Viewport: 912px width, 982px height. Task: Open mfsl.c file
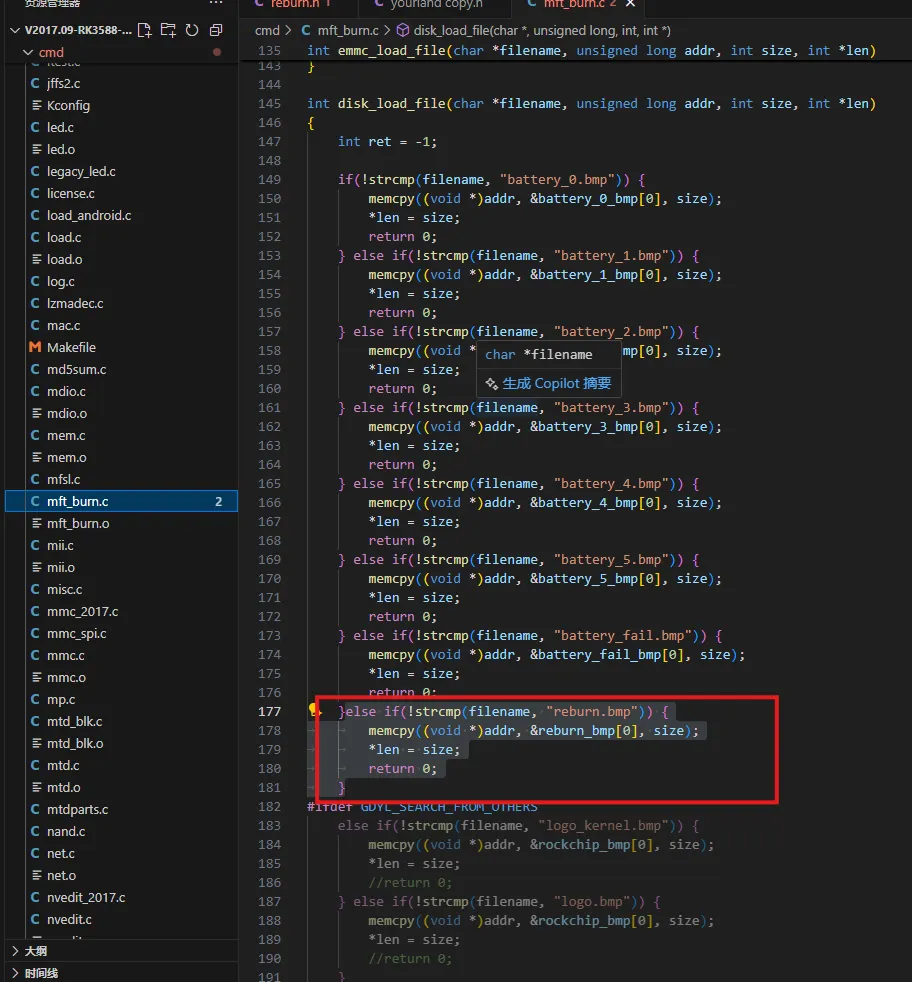tap(122, 479)
